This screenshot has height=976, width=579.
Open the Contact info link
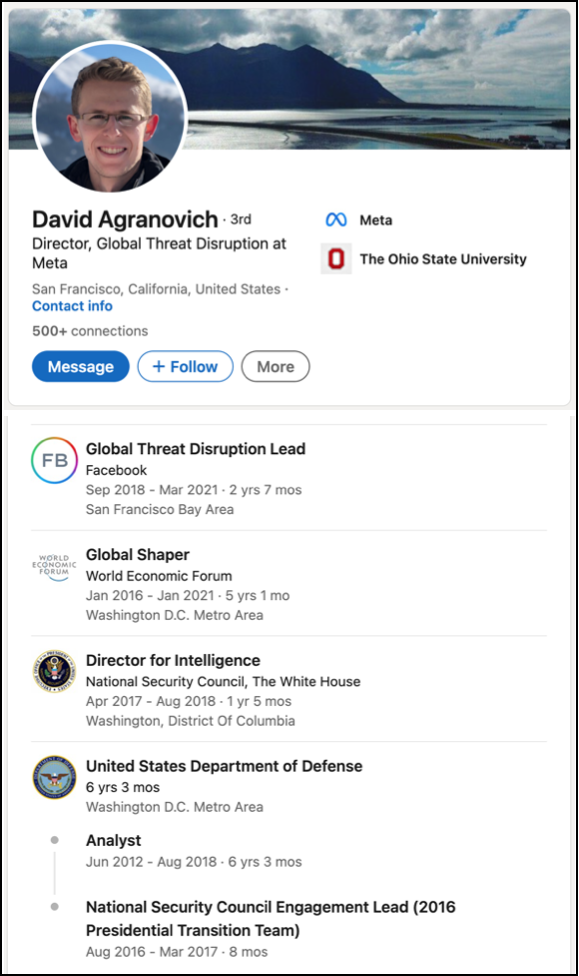point(72,306)
